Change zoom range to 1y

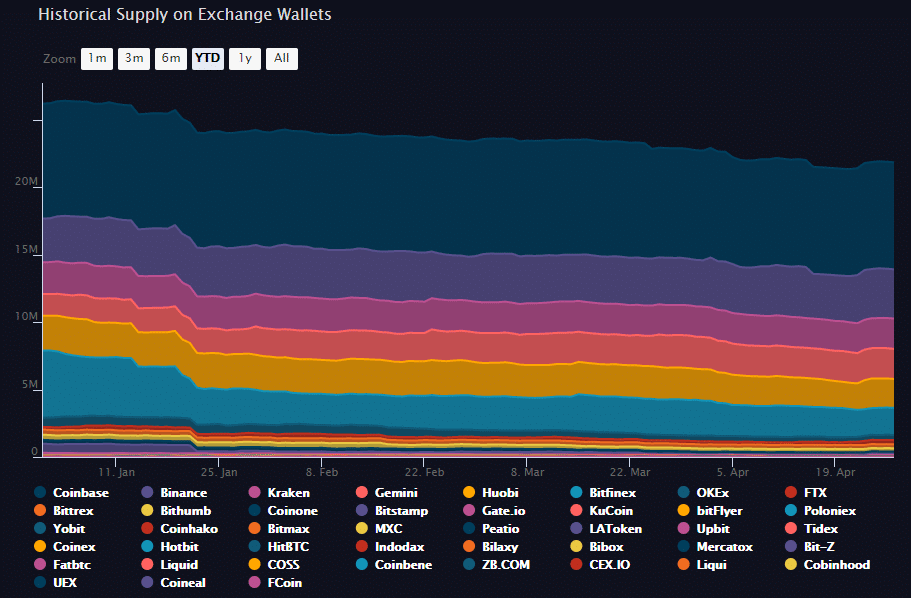point(244,58)
